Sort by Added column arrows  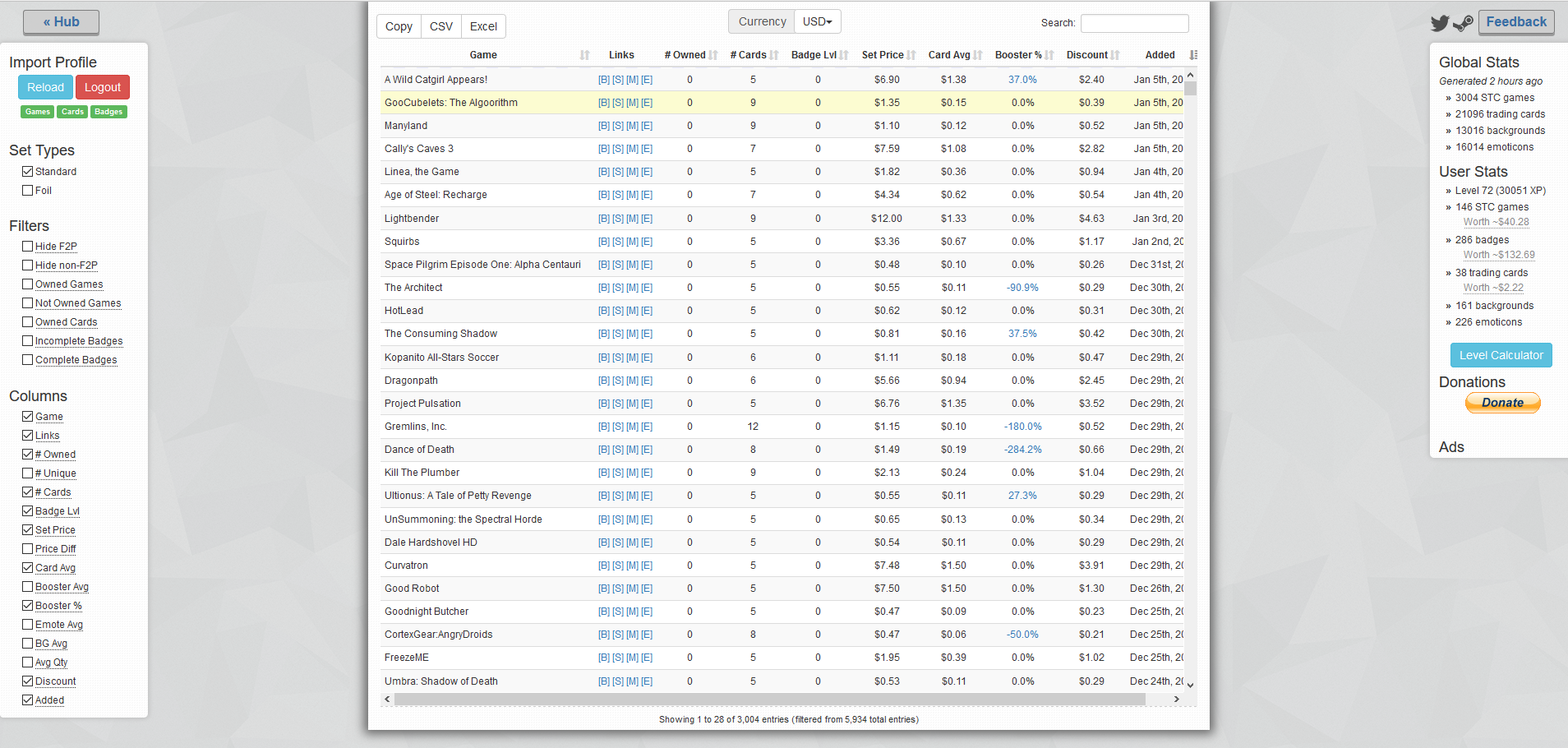click(x=1193, y=55)
